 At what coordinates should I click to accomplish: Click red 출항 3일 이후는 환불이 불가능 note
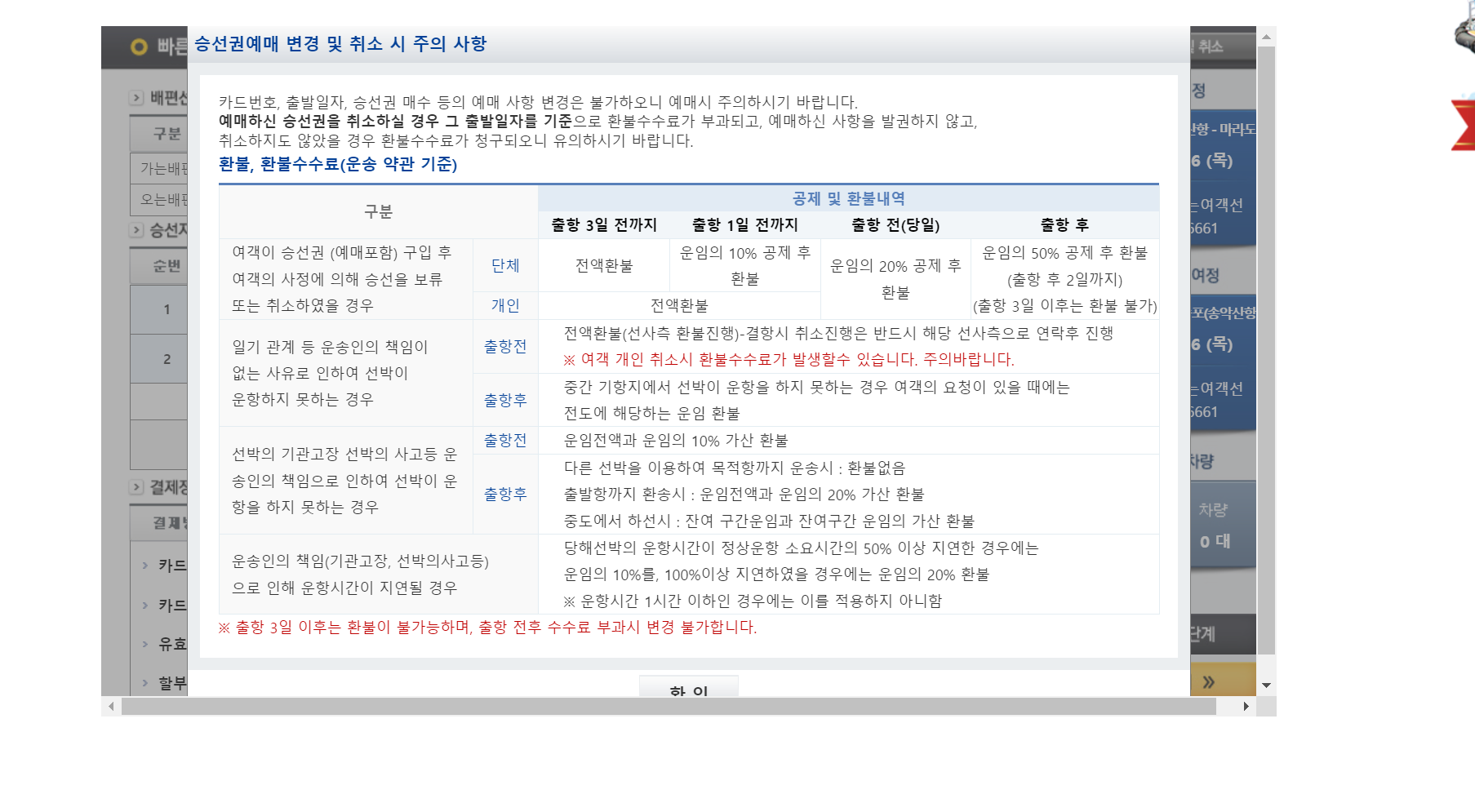(487, 627)
